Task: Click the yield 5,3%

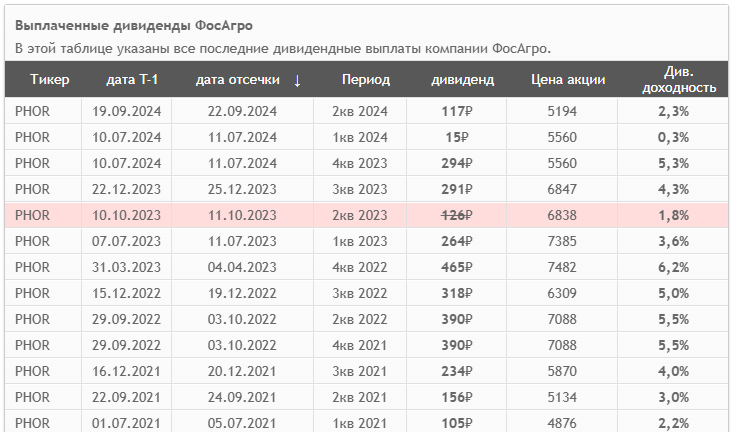Action: (674, 164)
